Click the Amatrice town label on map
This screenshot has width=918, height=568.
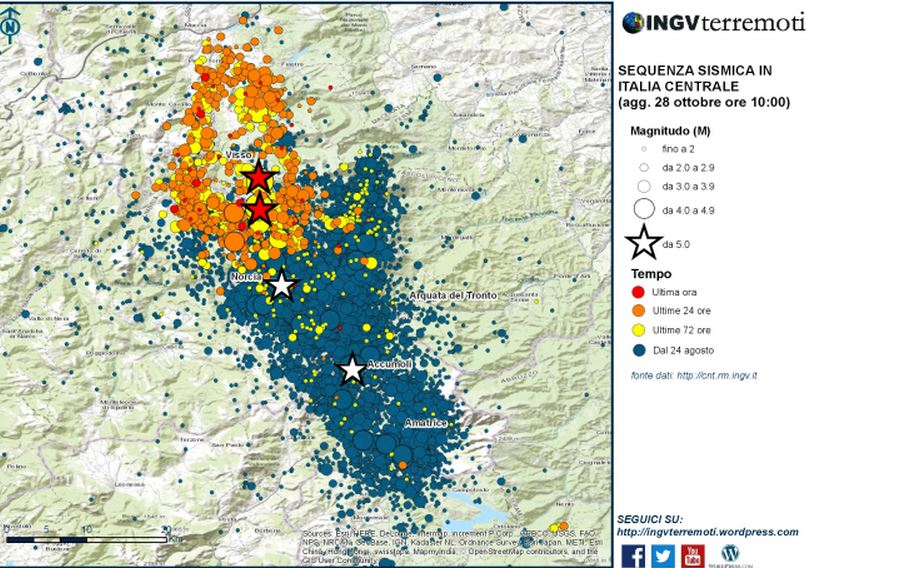(424, 424)
